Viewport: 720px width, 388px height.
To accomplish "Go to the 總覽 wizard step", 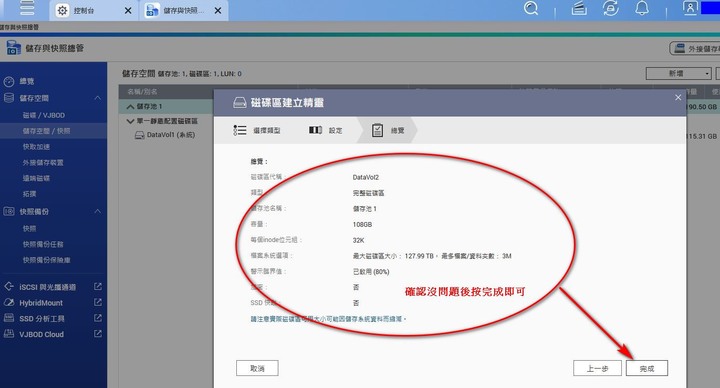I will (x=388, y=130).
